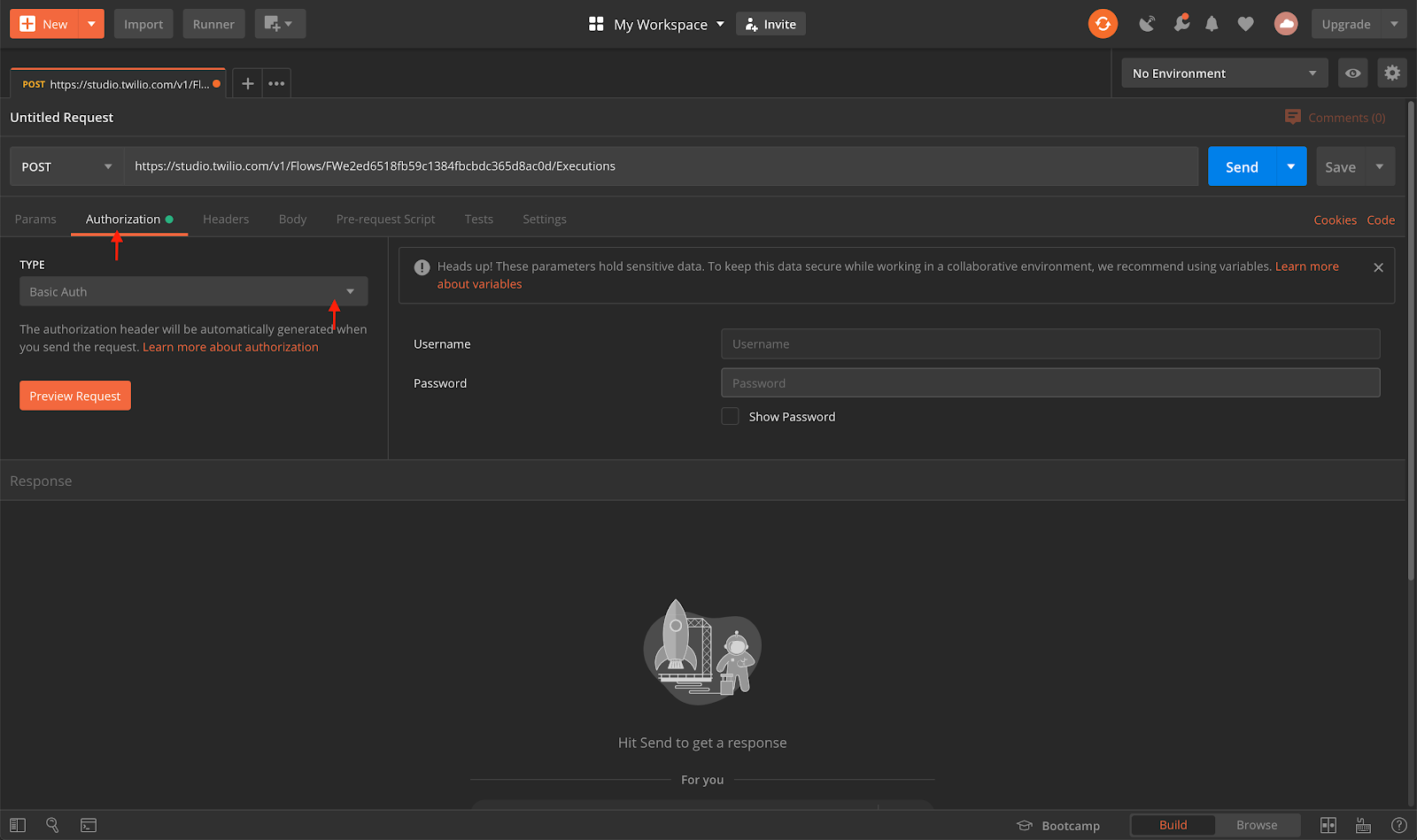The image size is (1417, 840).
Task: Click the Upgrade button
Action: click(1346, 24)
